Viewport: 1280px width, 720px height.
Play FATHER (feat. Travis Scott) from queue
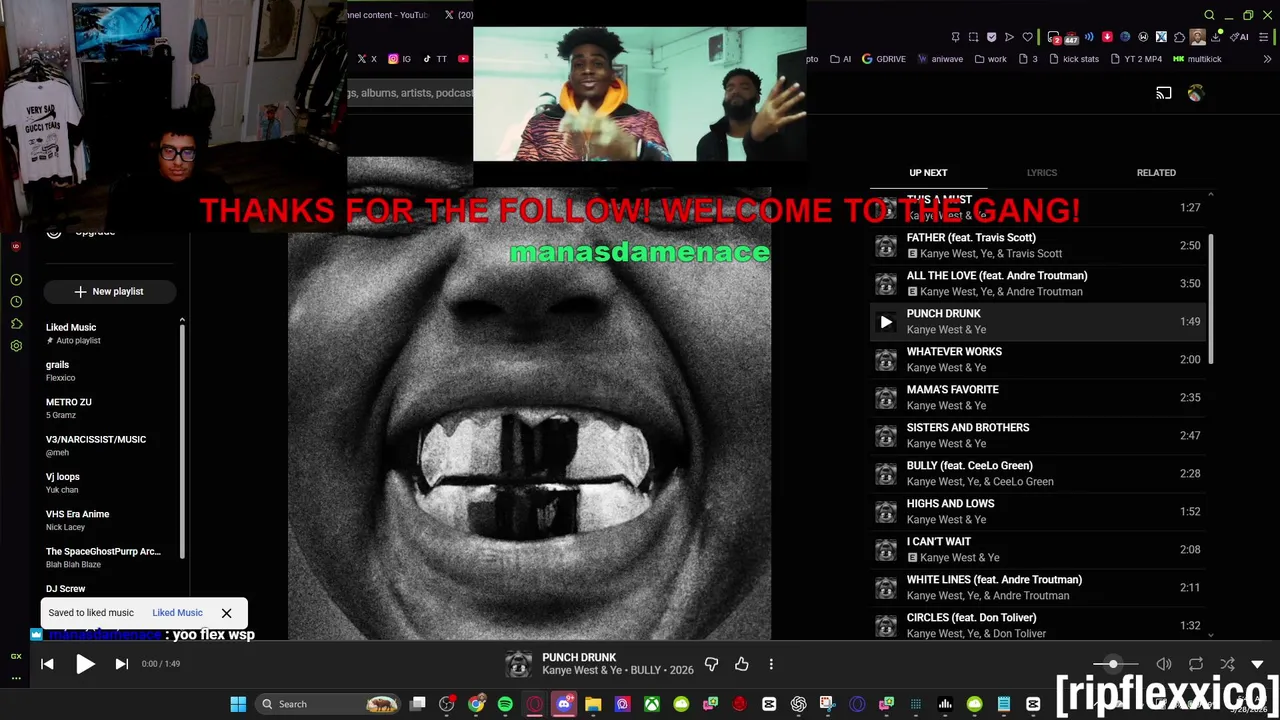click(1038, 246)
